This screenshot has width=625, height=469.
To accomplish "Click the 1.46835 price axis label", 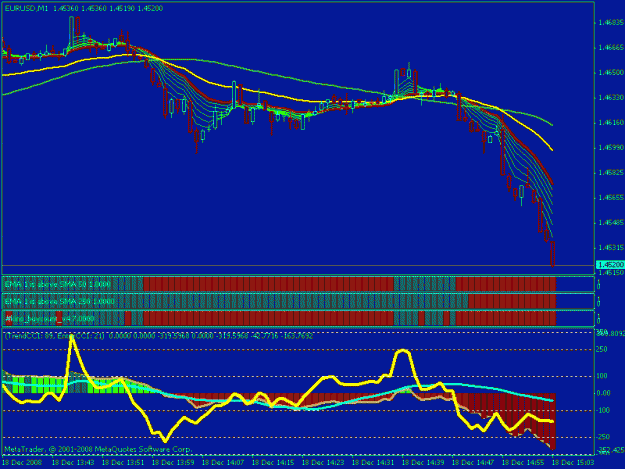I will pyautogui.click(x=611, y=23).
